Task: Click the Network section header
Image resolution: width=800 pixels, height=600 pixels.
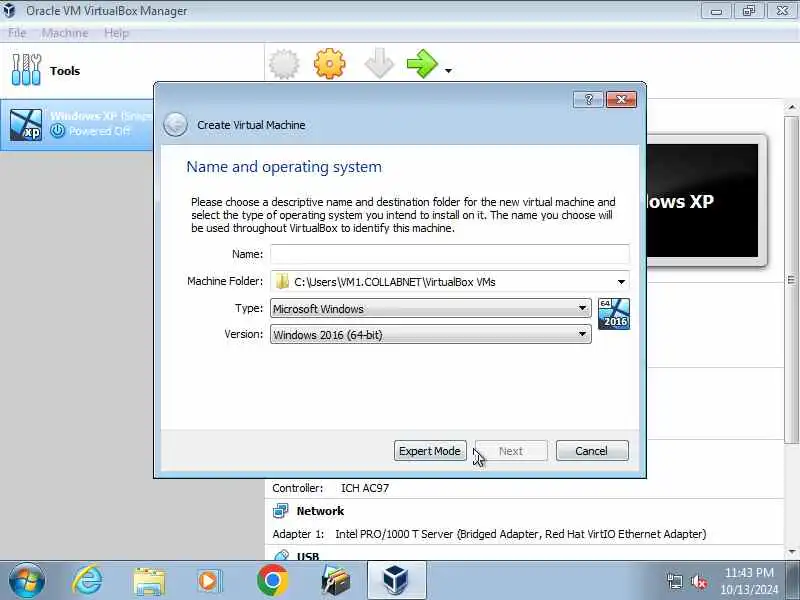Action: (320, 511)
